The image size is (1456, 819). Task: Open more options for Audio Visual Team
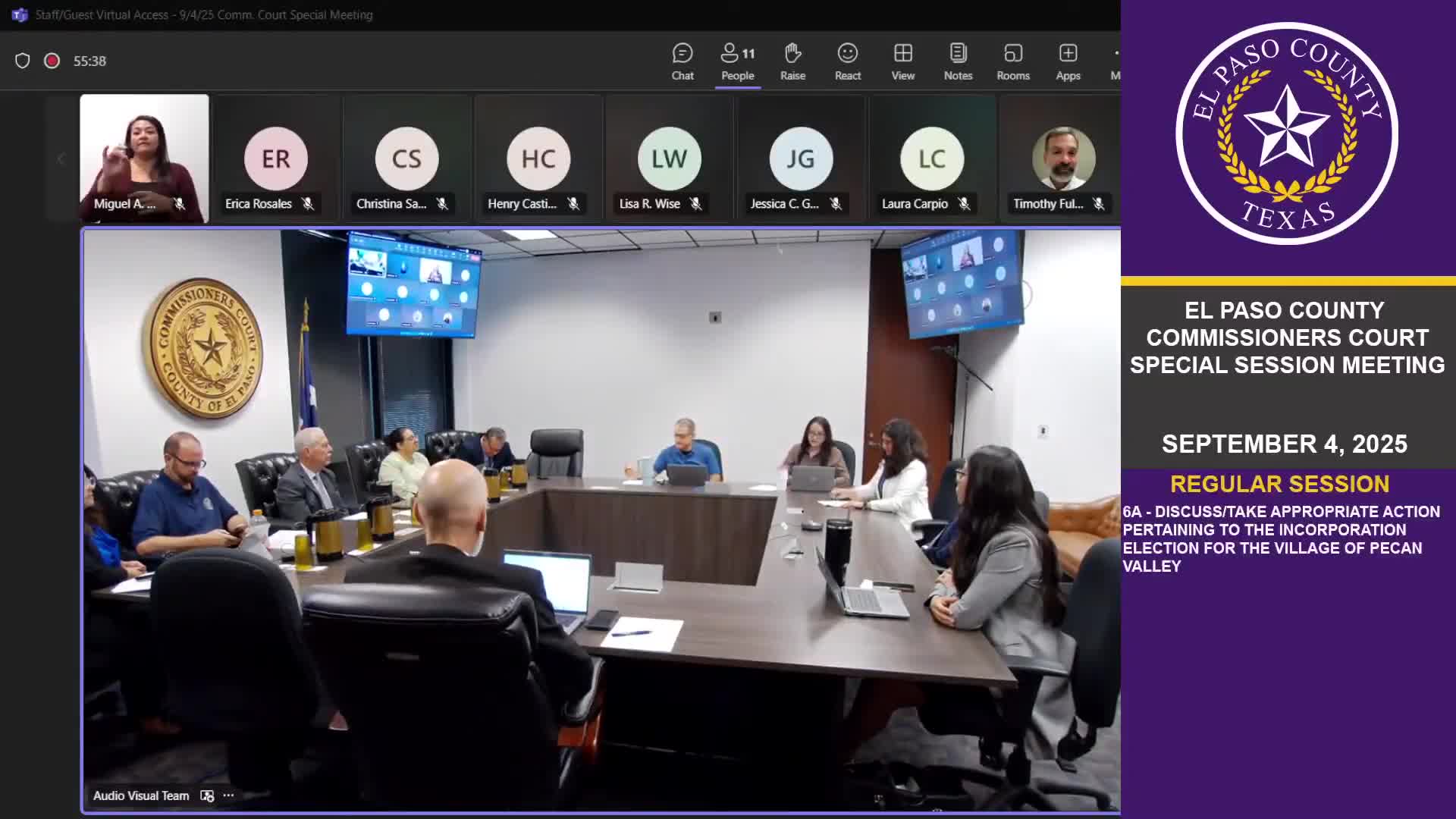[228, 795]
